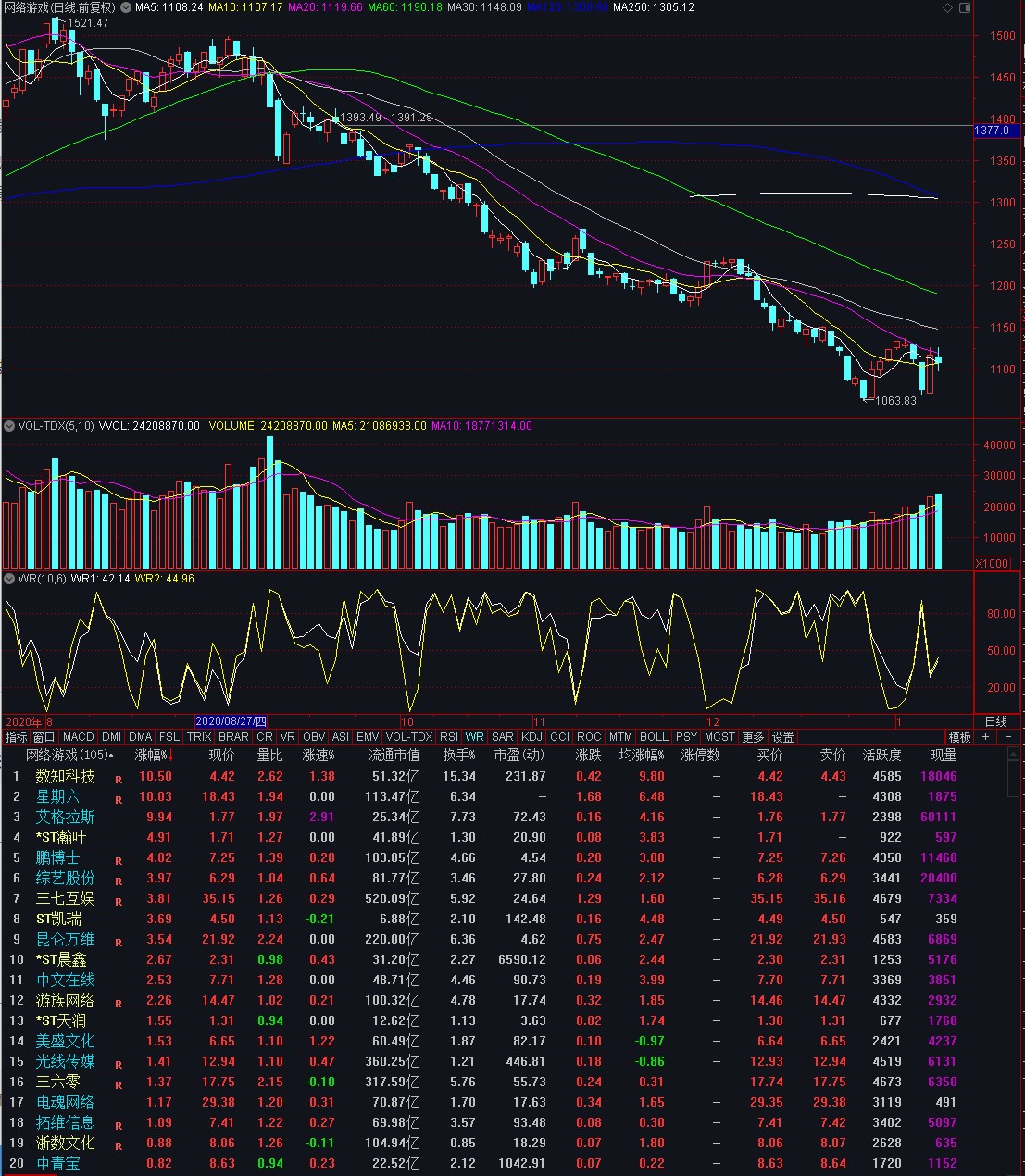The height and width of the screenshot is (1176, 1025).
Task: Click the R marker beside 三七互娱
Action: point(119,902)
